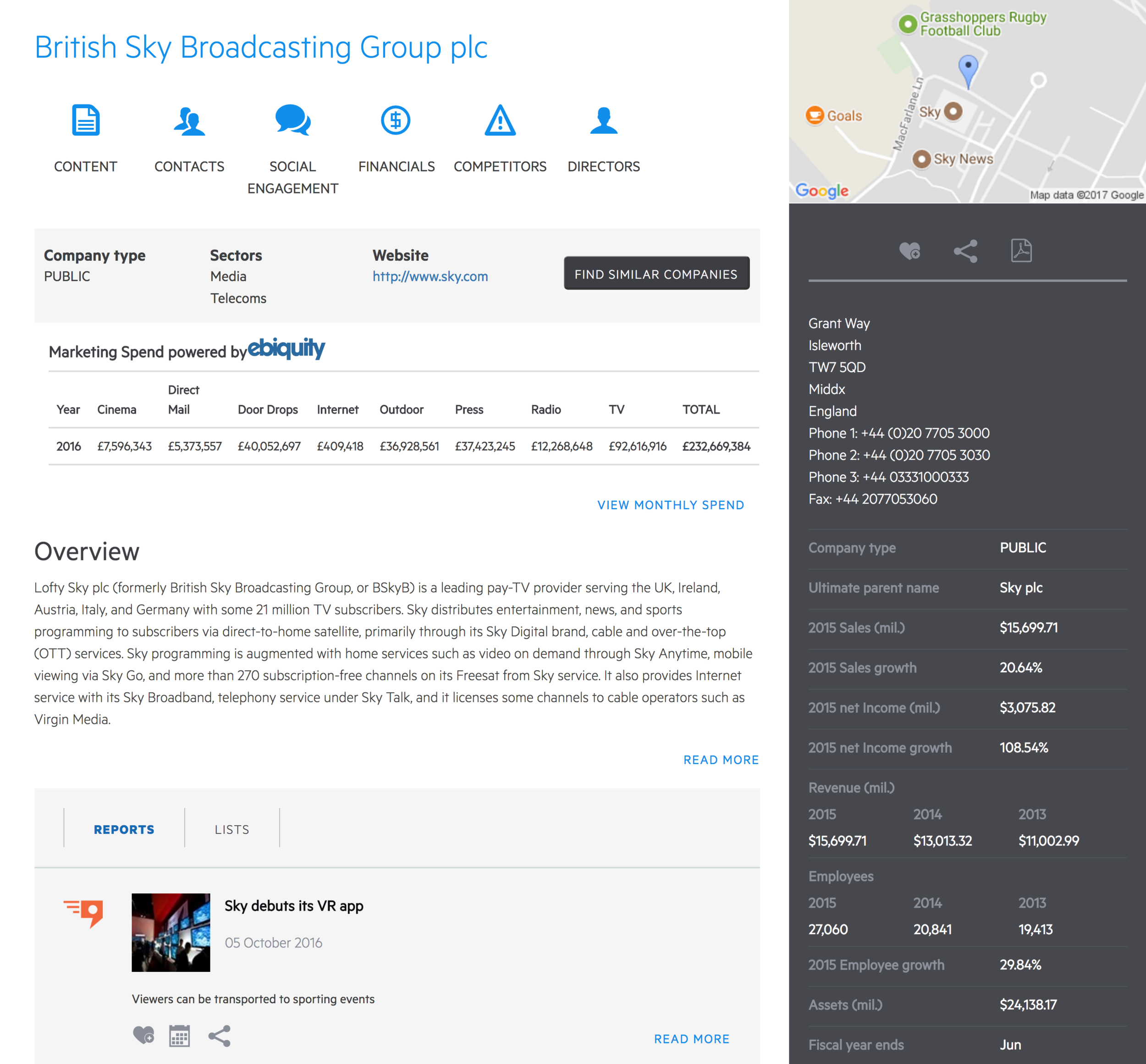Click the TOTAL spend value £232,669,384
The image size is (1146, 1064).
(716, 446)
